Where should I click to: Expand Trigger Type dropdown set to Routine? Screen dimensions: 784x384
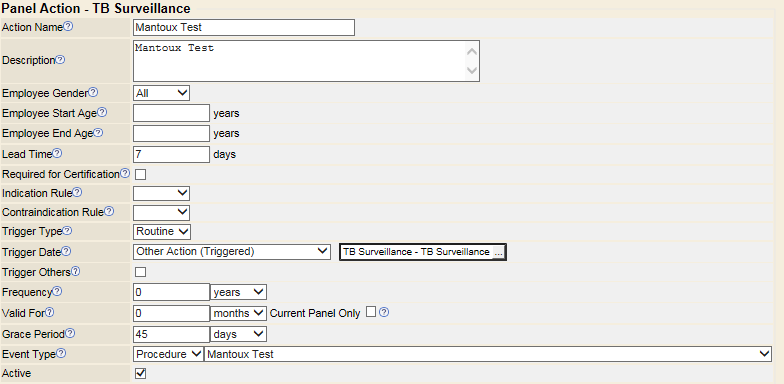(x=162, y=232)
